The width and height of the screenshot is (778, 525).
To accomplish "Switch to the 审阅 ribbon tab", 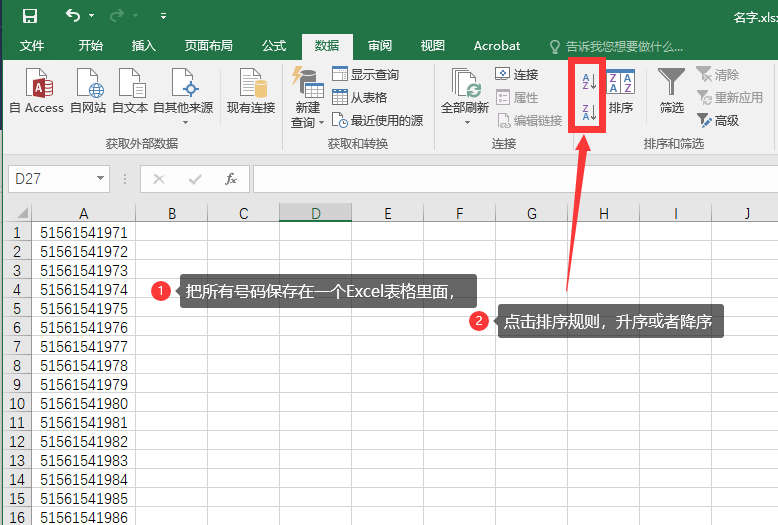I will click(x=380, y=46).
